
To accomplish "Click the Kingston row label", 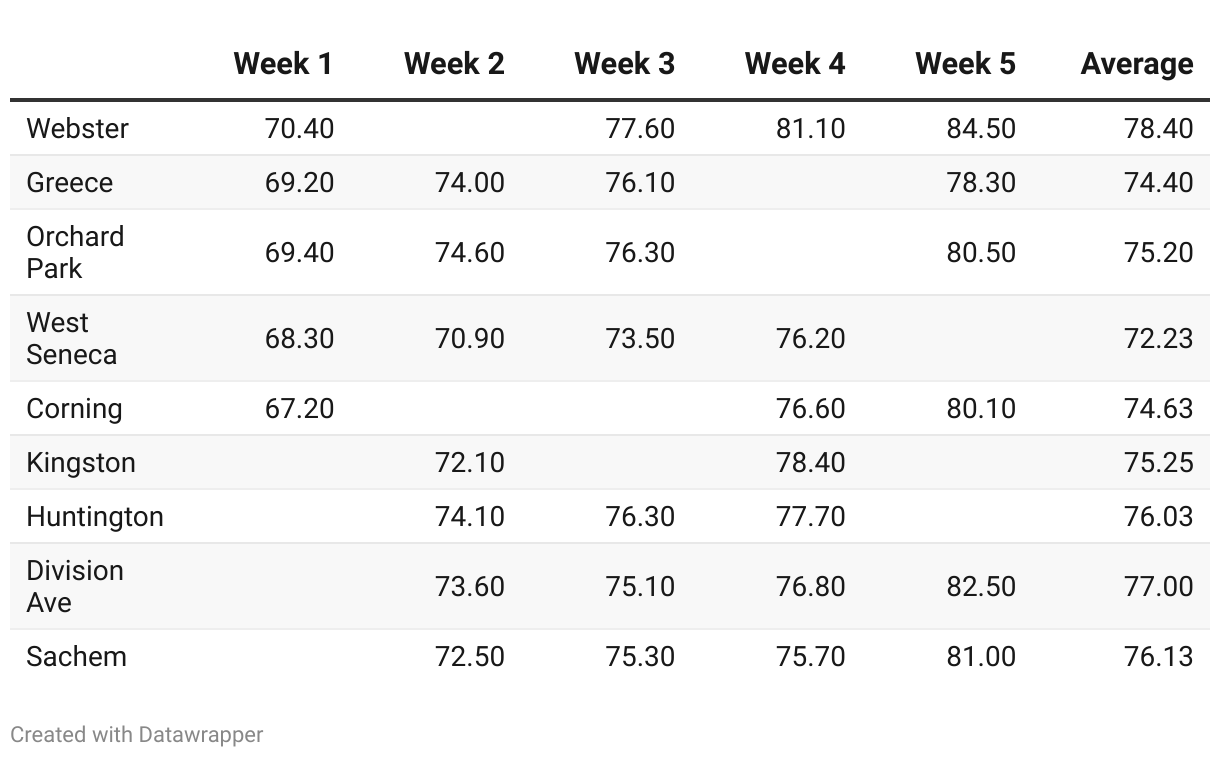I will pyautogui.click(x=81, y=462).
